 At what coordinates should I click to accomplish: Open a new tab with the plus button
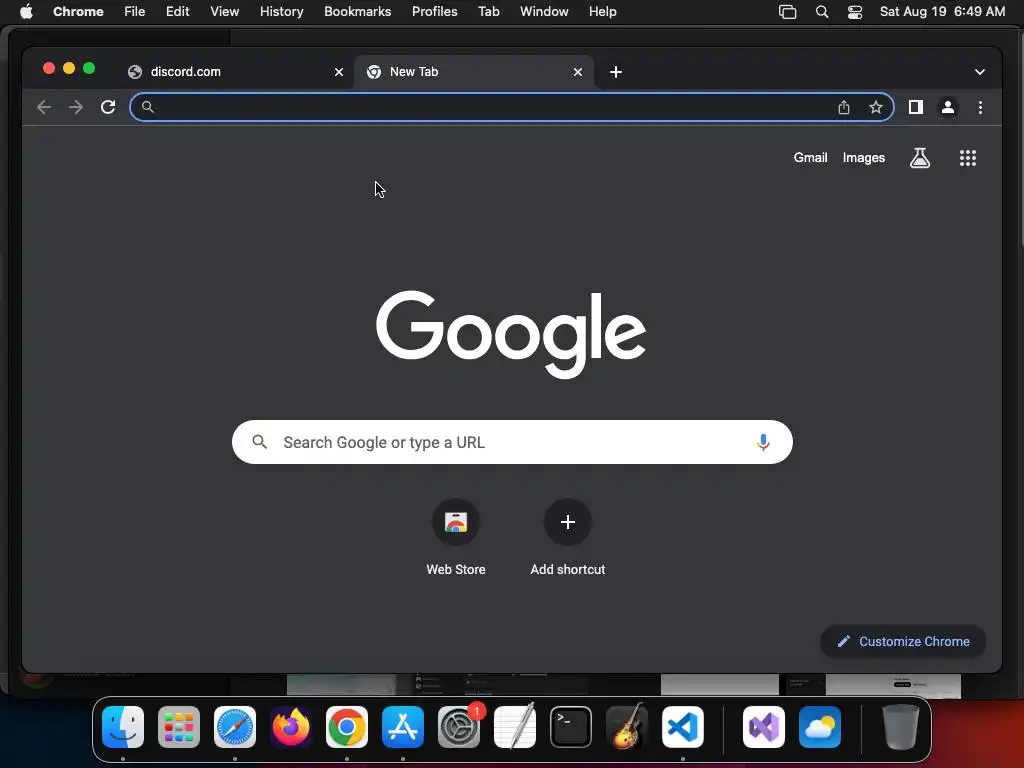[x=615, y=72]
